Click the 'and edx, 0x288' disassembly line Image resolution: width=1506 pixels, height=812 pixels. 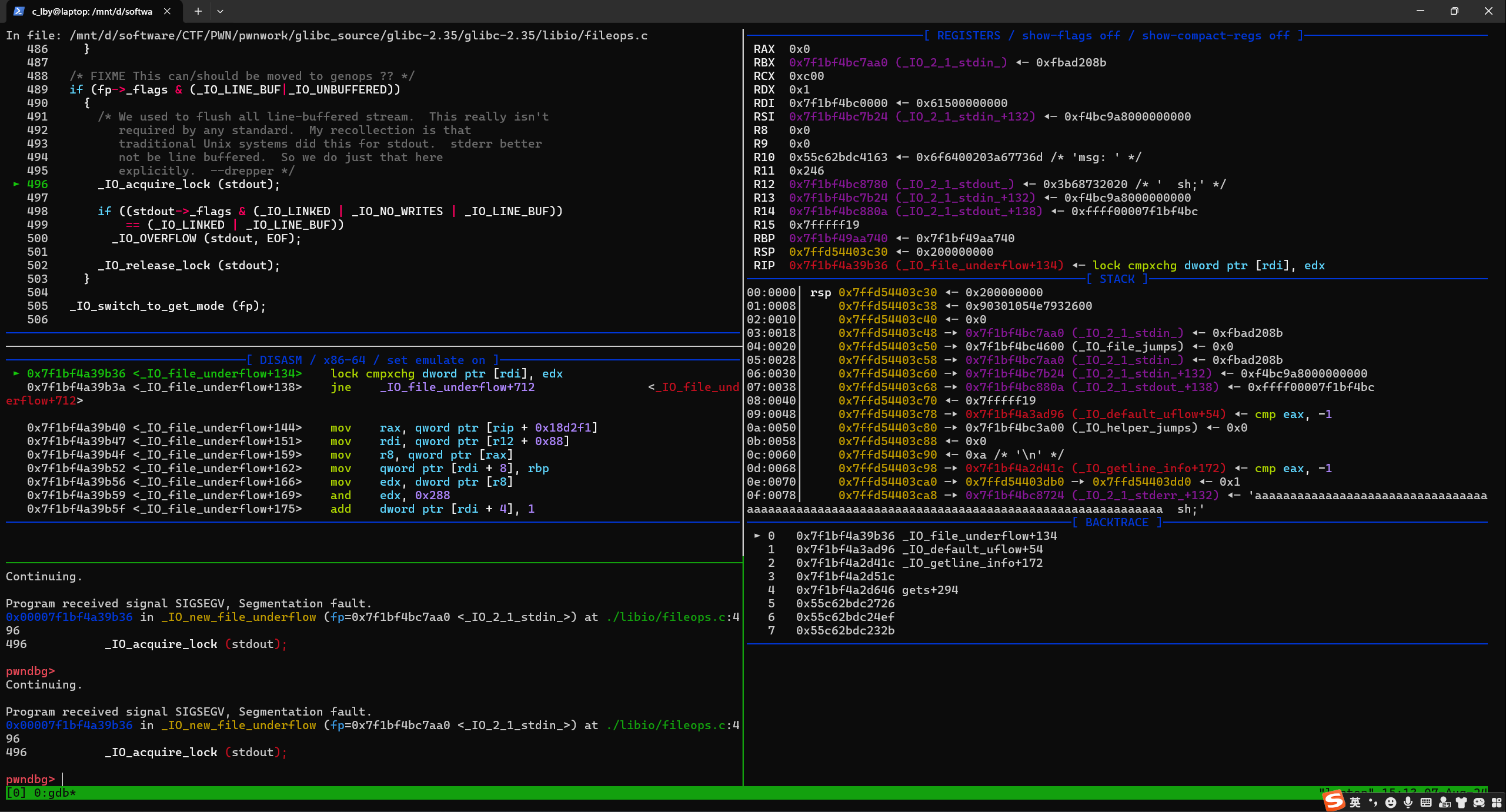coord(390,495)
